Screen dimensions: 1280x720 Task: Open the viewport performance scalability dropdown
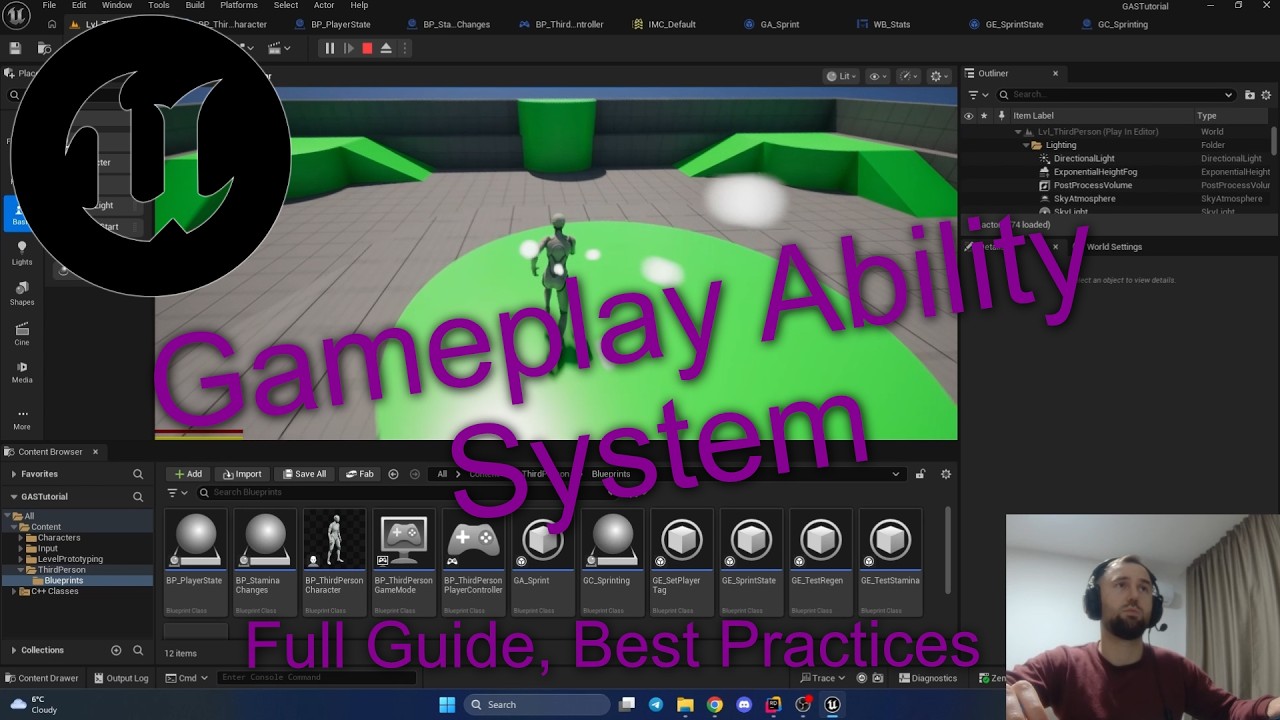[x=909, y=76]
